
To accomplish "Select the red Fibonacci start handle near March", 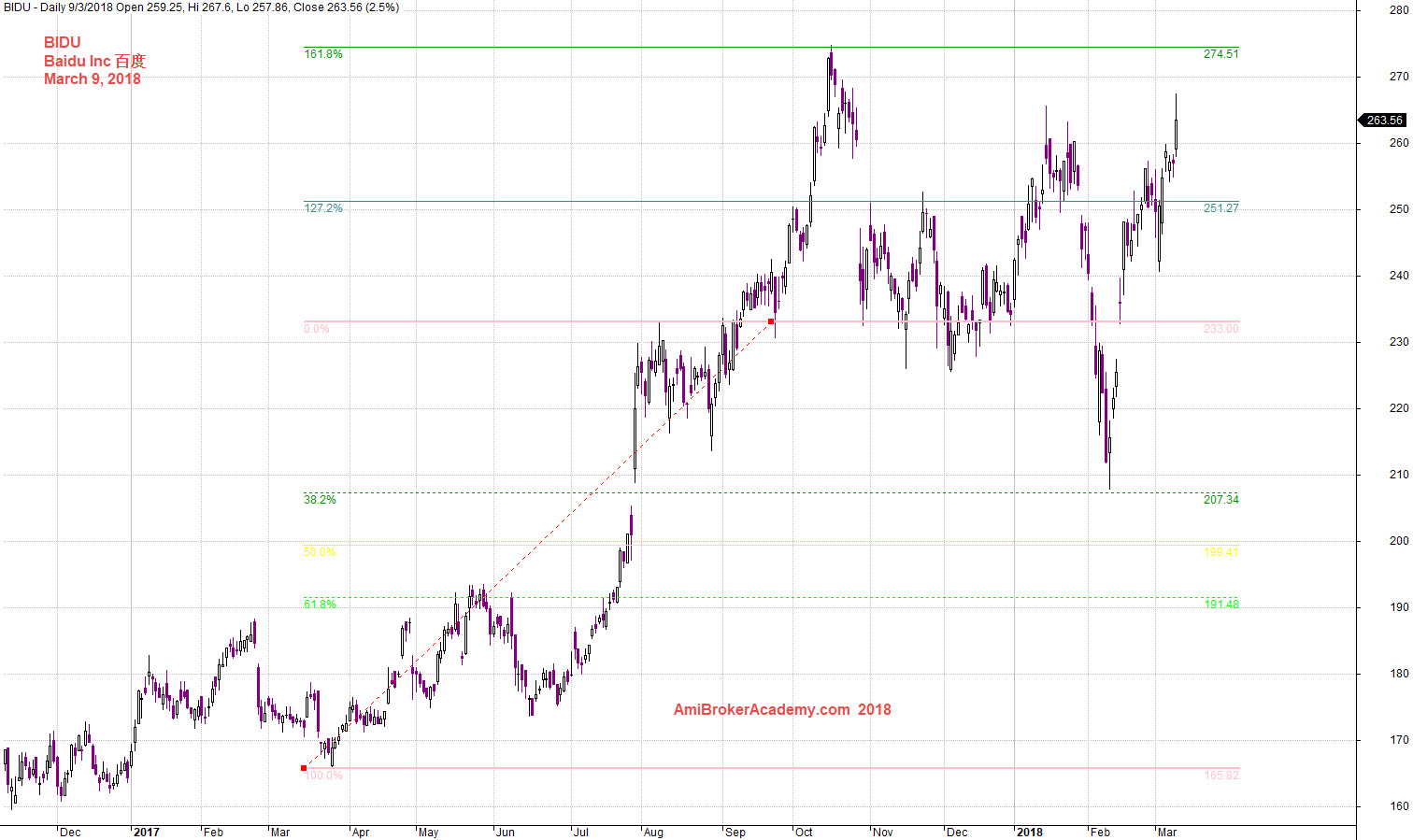I will coord(304,768).
